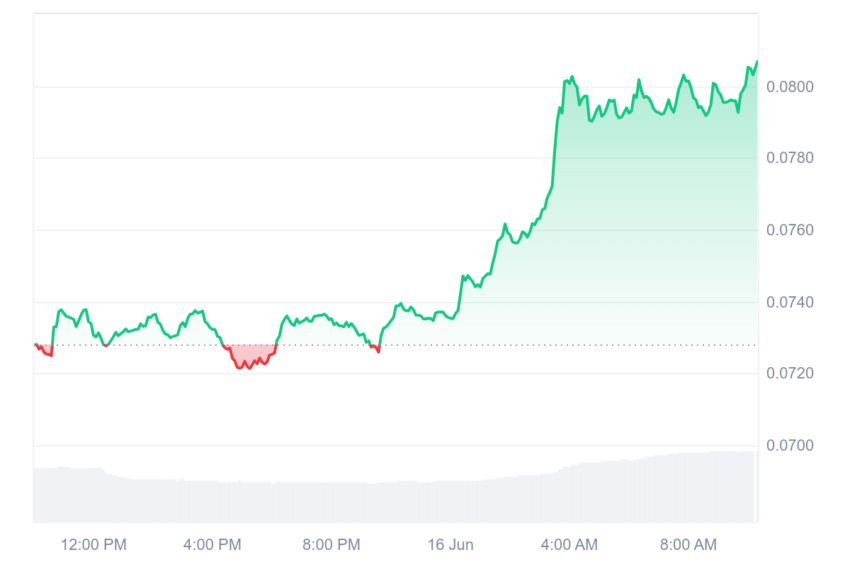Click the 4:00 AM time label
850x567 pixels.
[x=569, y=544]
